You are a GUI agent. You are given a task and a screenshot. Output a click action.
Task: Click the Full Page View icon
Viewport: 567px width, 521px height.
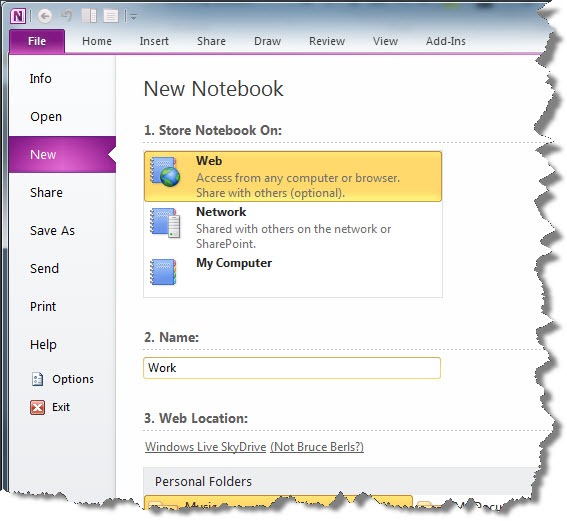(x=111, y=16)
